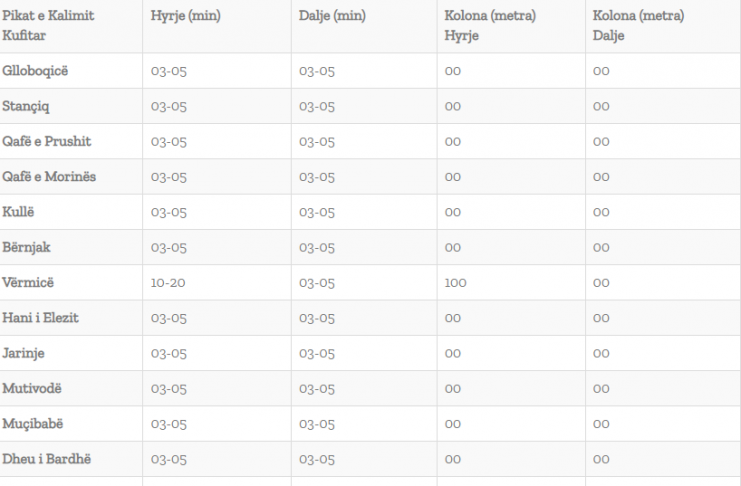Click the Bërnjak row name
Viewport: 741px width, 486px height.
(x=26, y=247)
